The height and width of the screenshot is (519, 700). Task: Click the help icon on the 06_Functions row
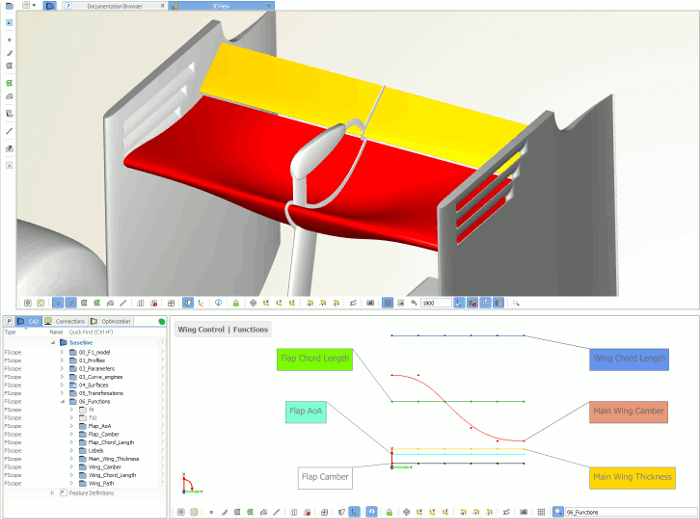point(162,402)
